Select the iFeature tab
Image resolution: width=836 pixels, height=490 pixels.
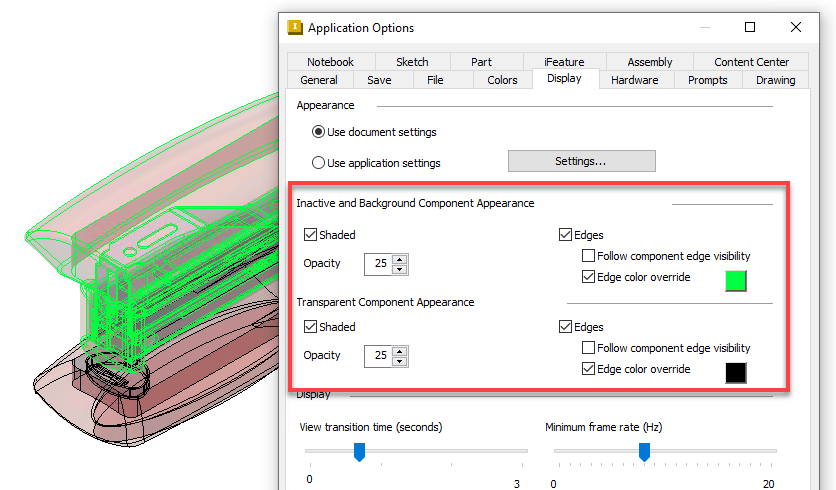tap(564, 62)
